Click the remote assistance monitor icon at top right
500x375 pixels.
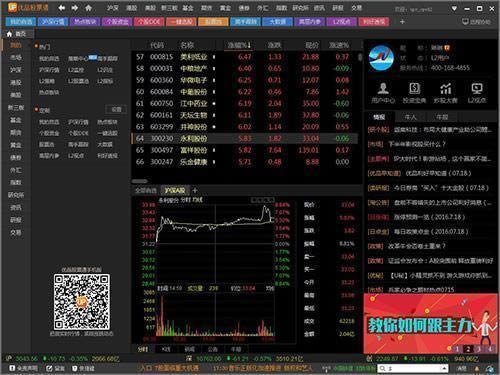point(466,22)
